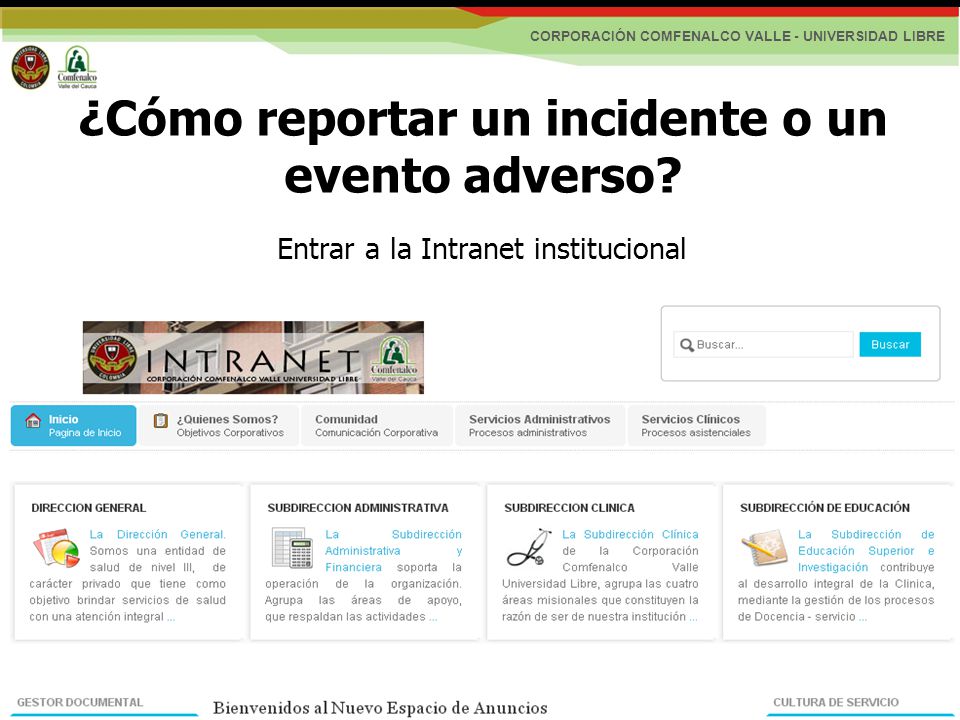Click the INTRANET banner image

coord(253,358)
